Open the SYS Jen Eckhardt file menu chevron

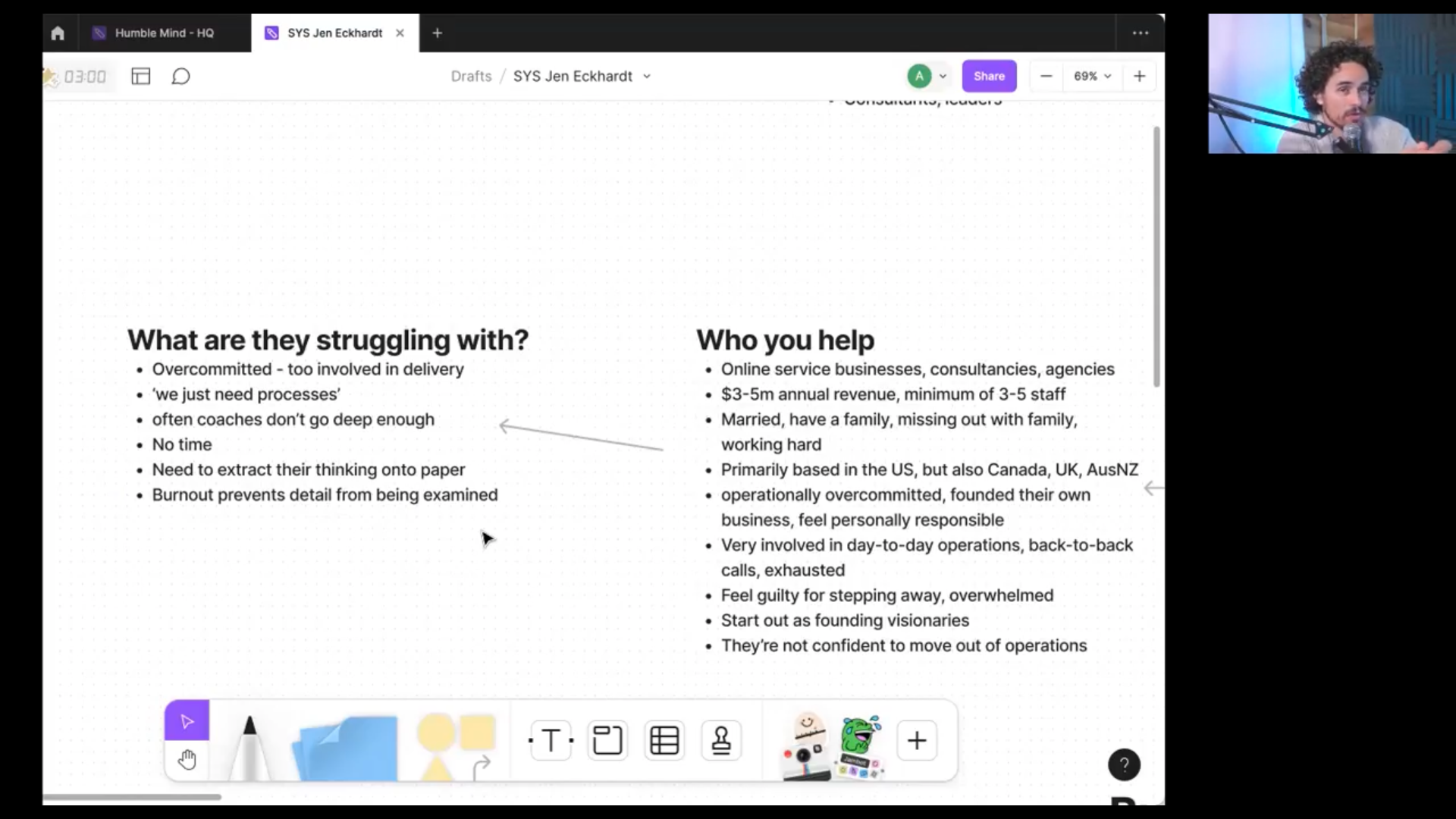pyautogui.click(x=647, y=76)
